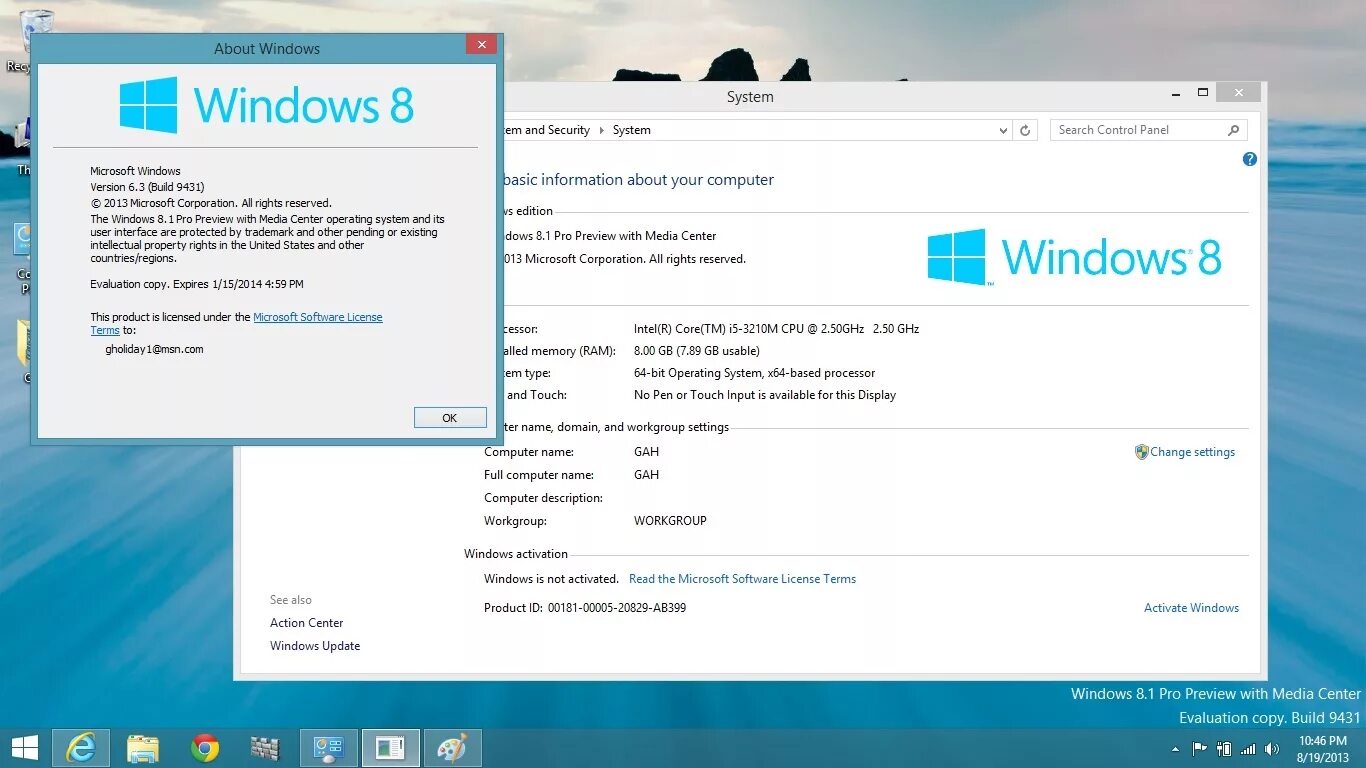The image size is (1366, 768).
Task: Check the battery power tray icon
Action: [1223, 748]
